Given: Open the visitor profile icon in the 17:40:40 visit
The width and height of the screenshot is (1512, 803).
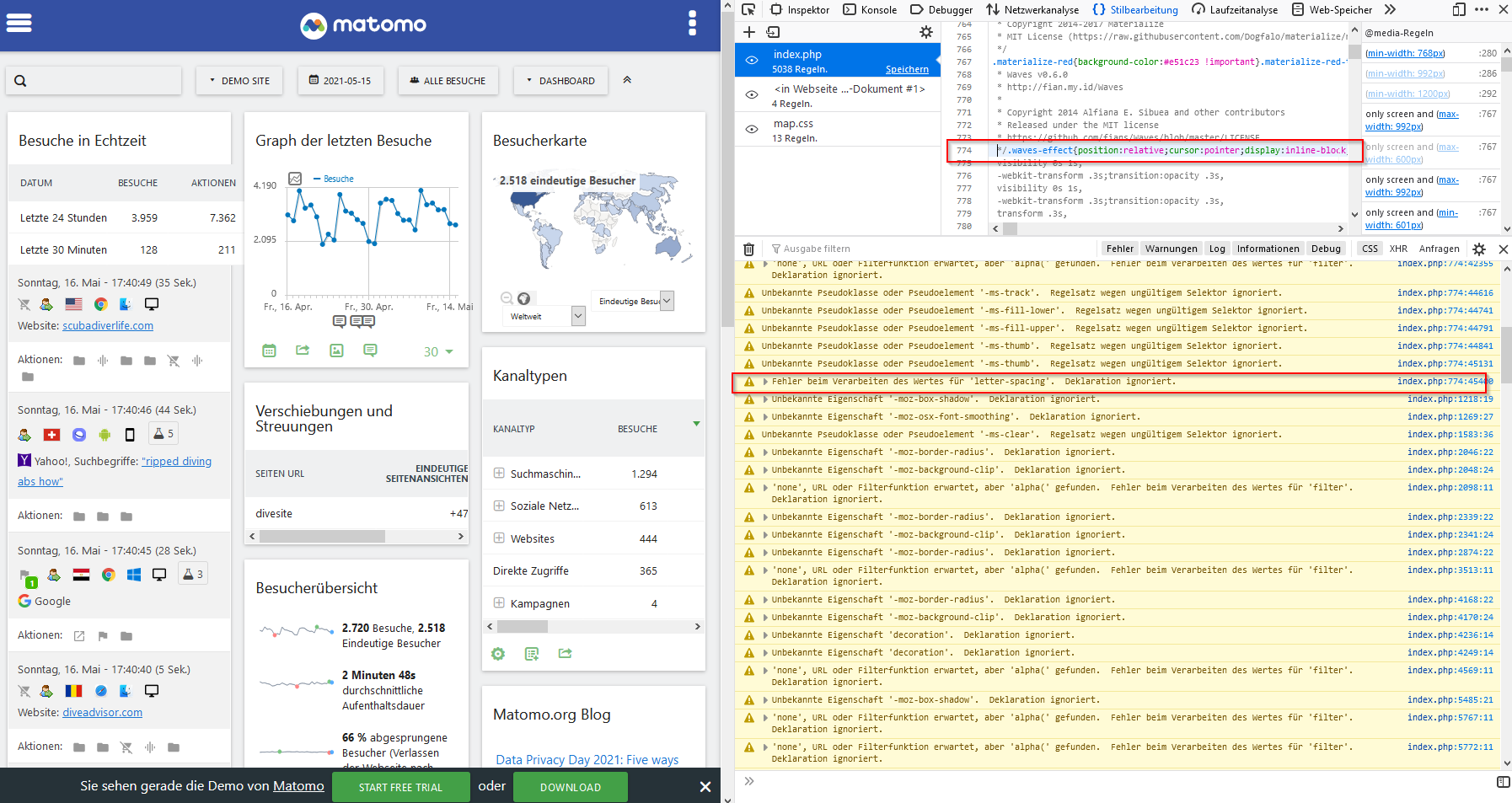Looking at the screenshot, I should [x=46, y=691].
